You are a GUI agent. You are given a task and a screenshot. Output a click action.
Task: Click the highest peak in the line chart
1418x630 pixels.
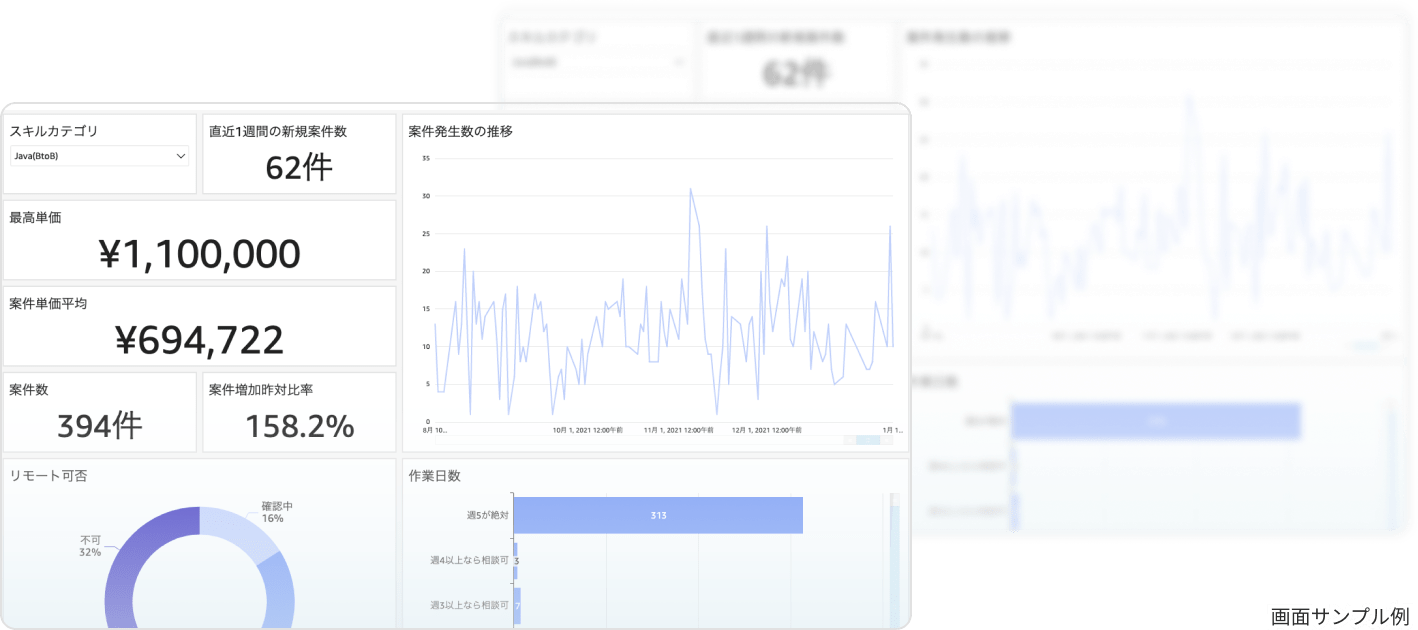(x=690, y=189)
